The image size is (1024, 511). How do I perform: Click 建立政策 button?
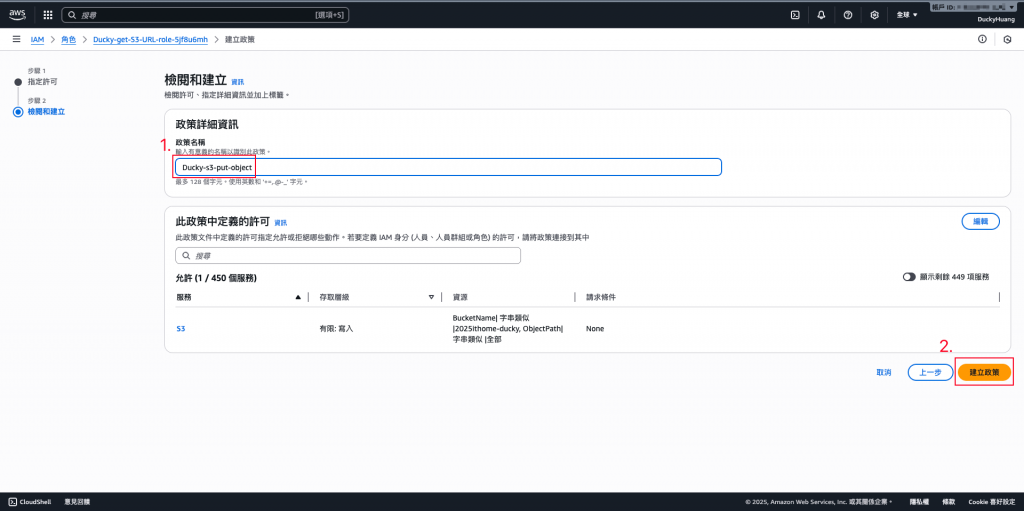984,372
